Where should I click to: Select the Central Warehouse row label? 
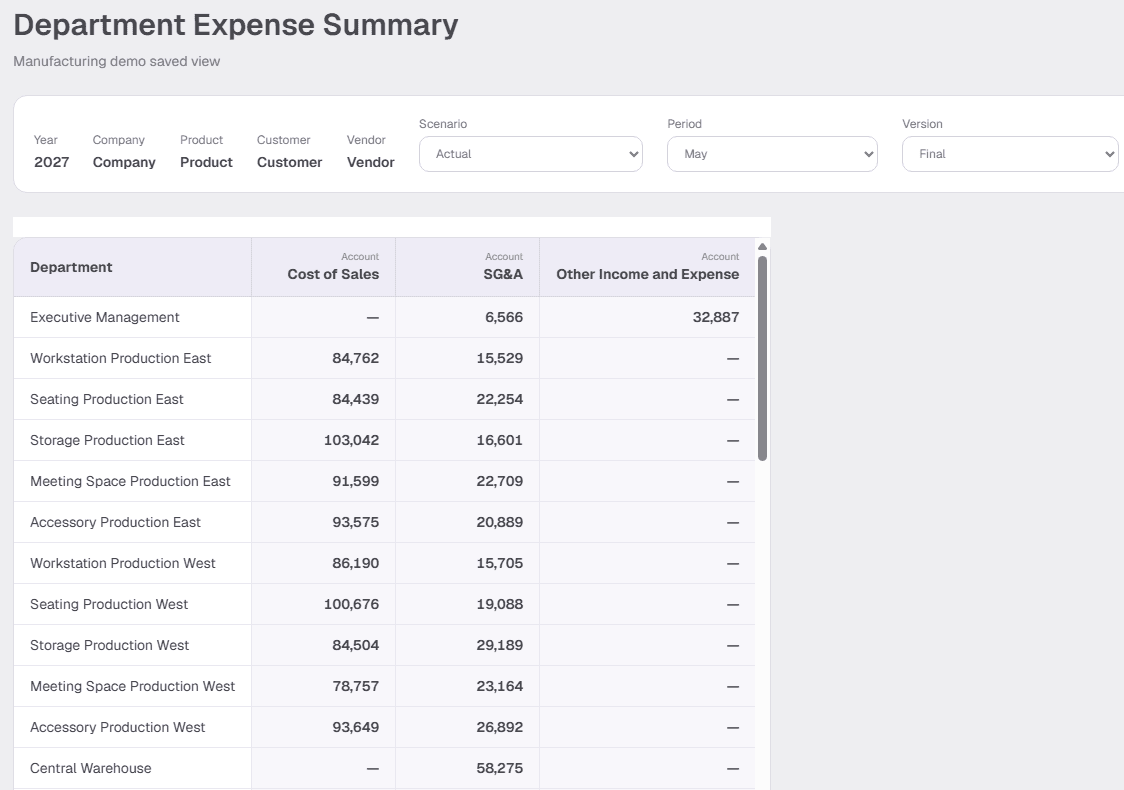(91, 768)
